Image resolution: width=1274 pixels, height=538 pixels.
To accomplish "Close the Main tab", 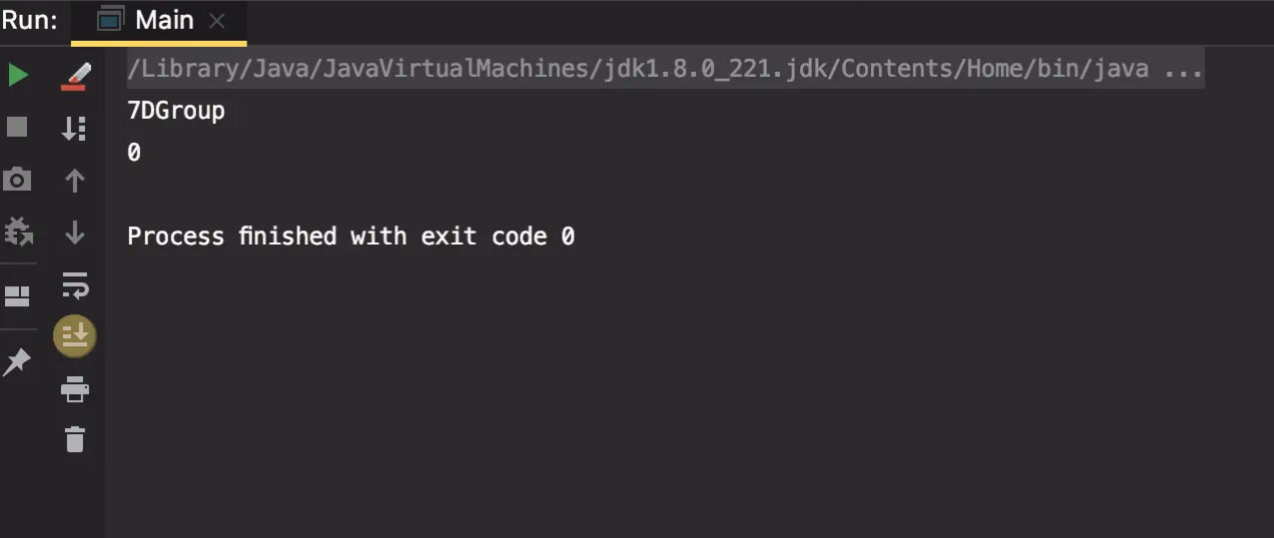I will [x=217, y=21].
